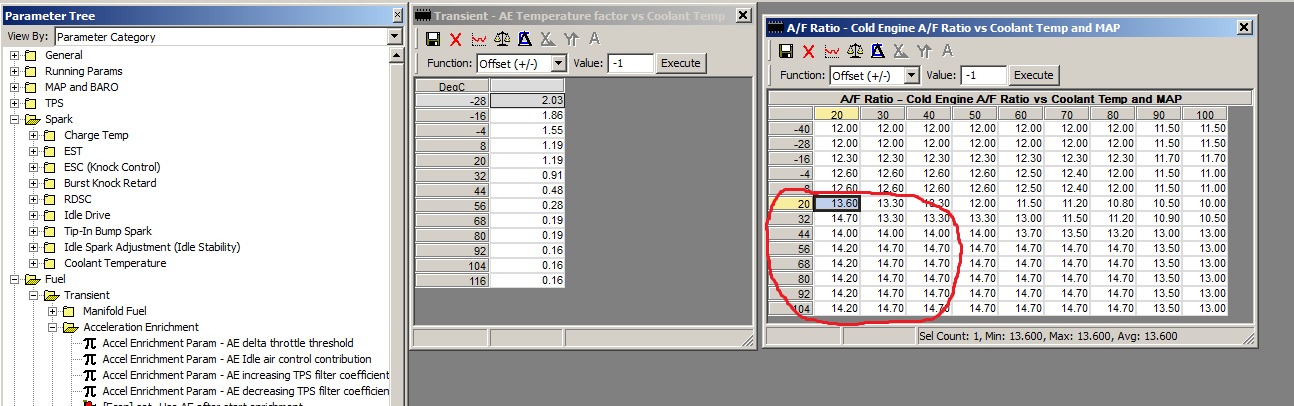The image size is (1294, 406).
Task: Expand the Charge Temp node
Action: click(34, 135)
